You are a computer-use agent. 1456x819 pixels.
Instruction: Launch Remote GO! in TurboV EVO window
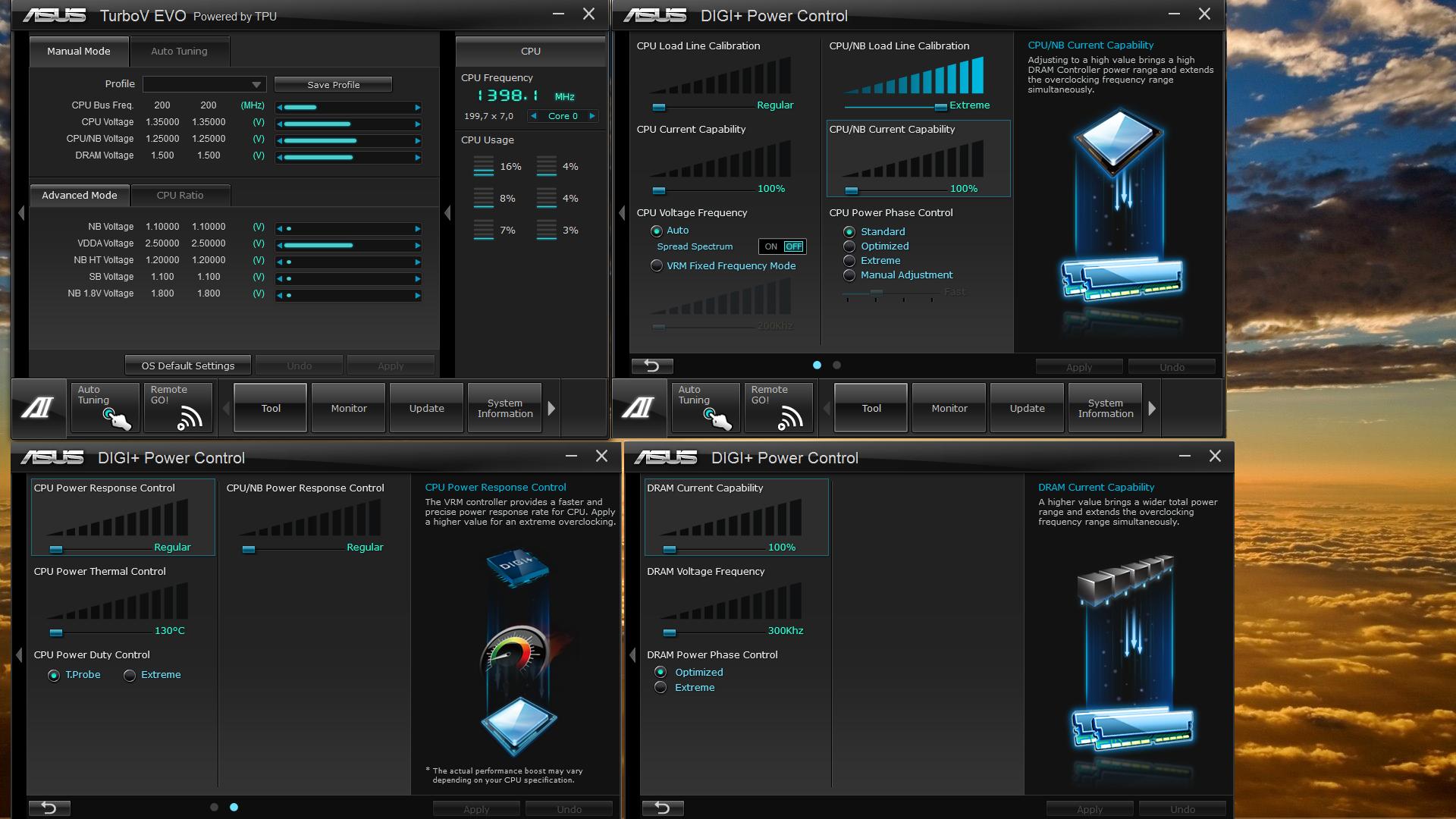point(177,408)
